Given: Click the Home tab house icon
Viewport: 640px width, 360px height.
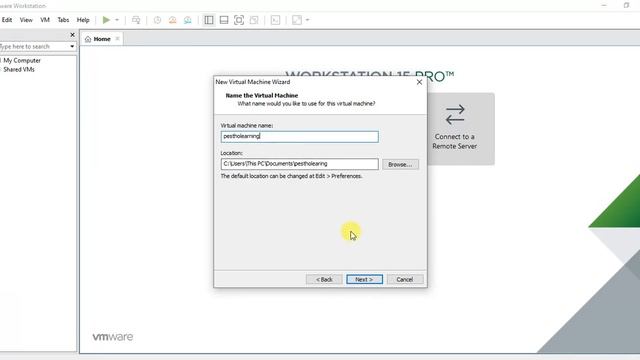Looking at the screenshot, I should coord(88,39).
